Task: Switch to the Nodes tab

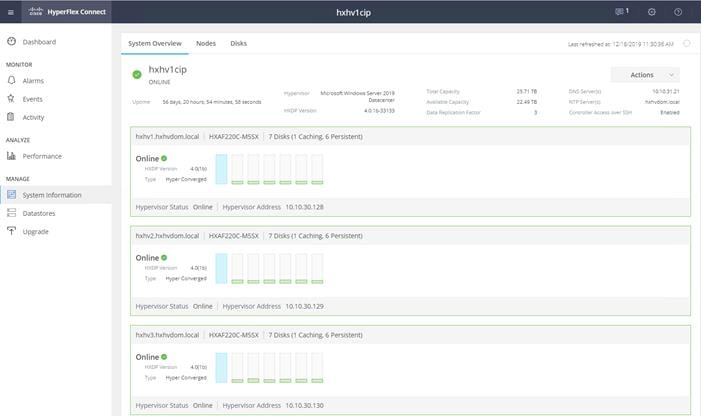Action: 206,43
